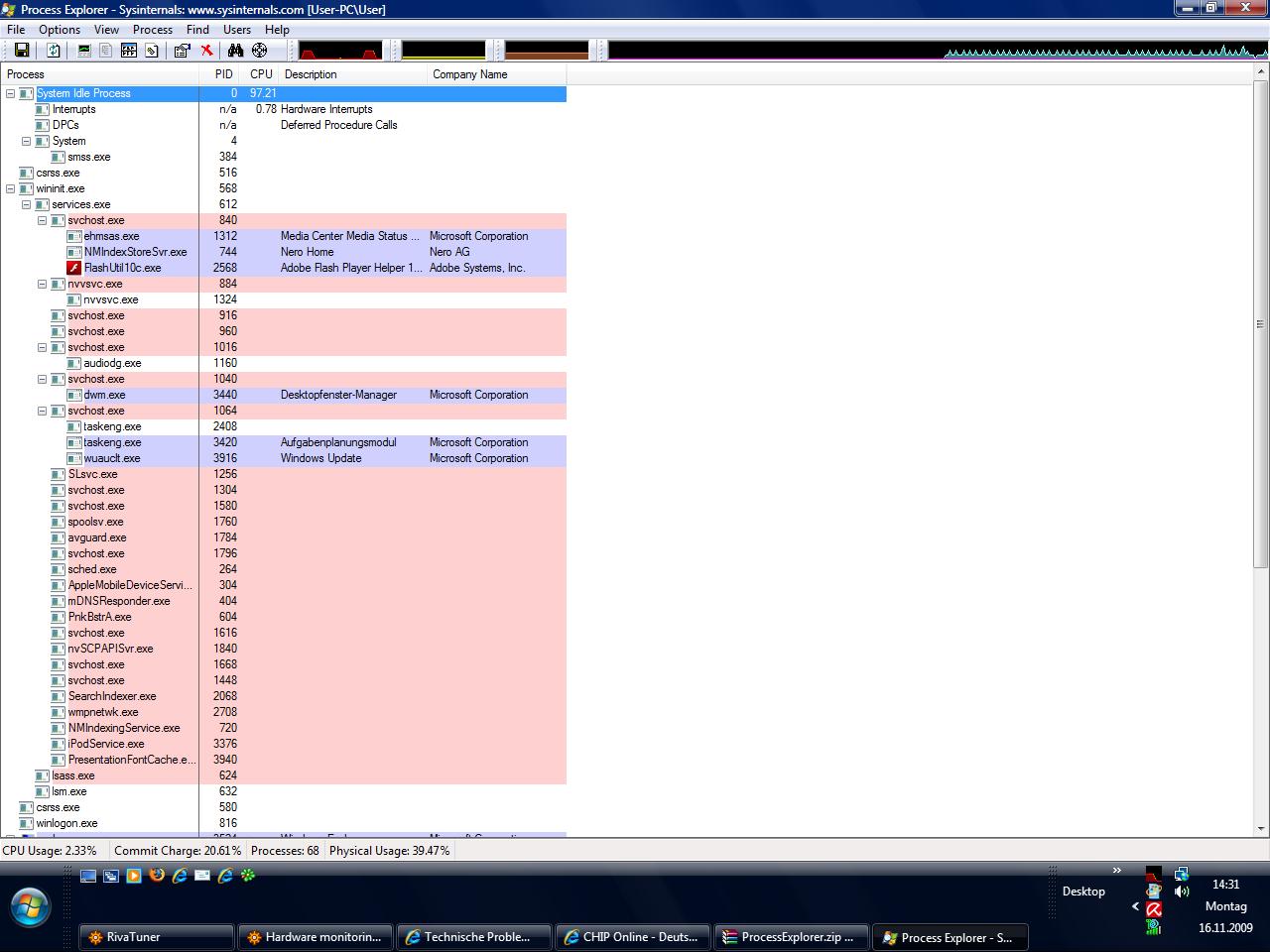Open the Options menu
This screenshot has height=952, width=1270.
60,30
